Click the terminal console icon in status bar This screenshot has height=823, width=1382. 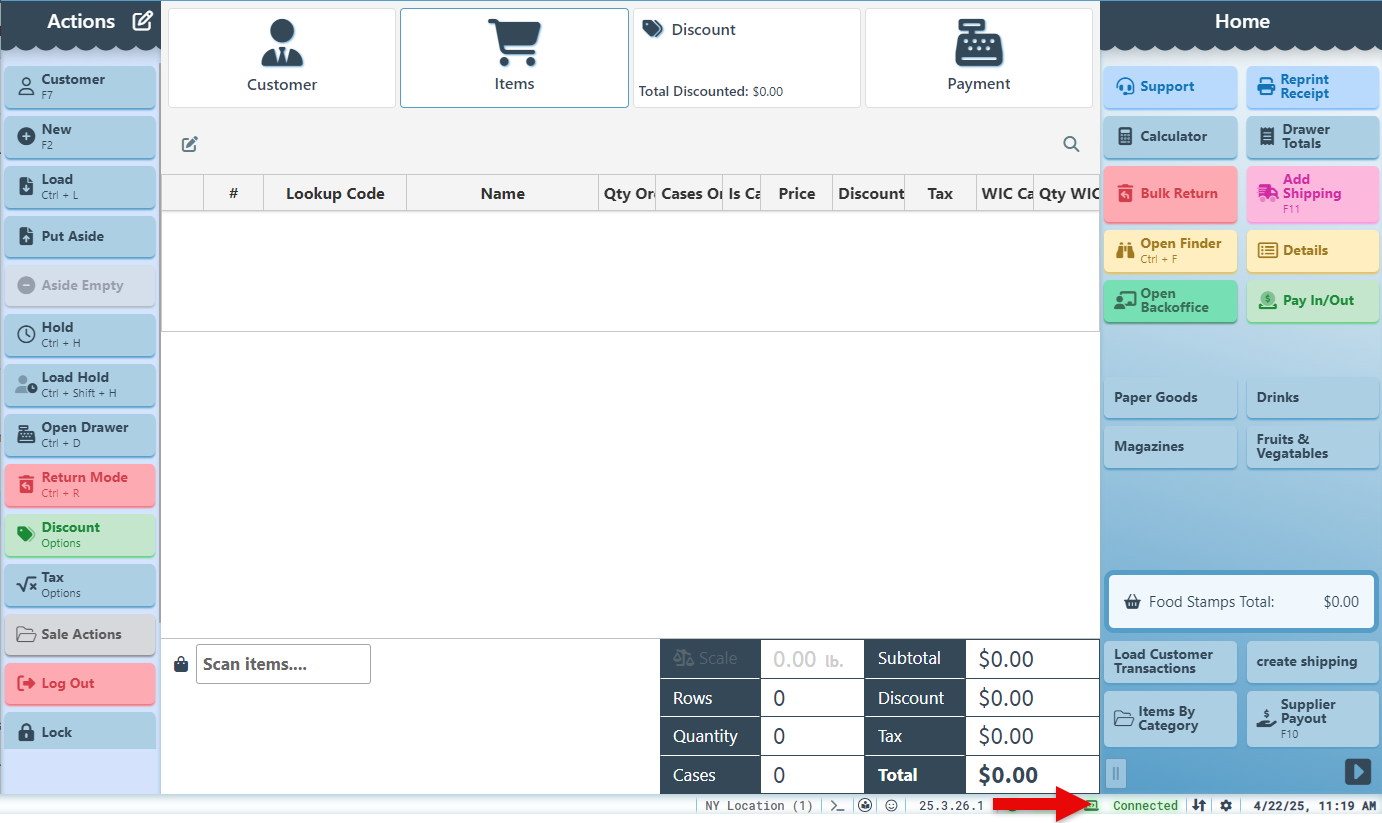[x=838, y=806]
